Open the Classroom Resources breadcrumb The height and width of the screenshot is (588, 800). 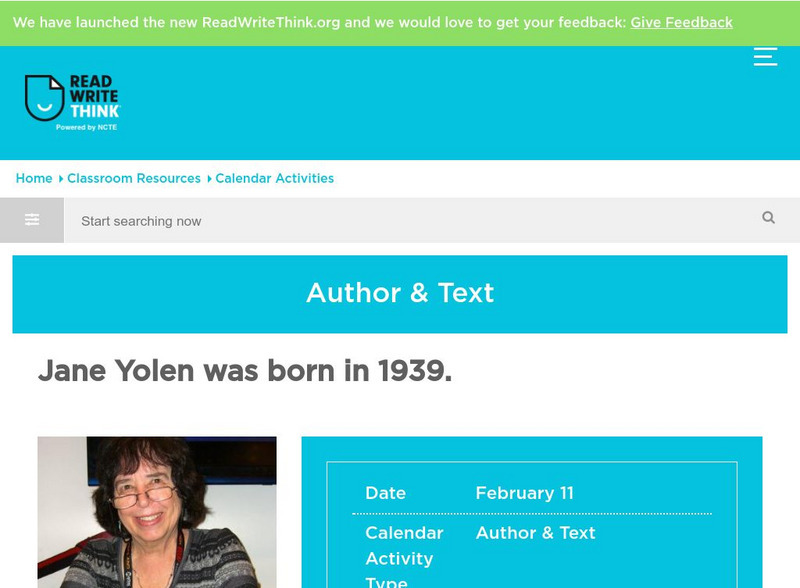[x=134, y=178]
